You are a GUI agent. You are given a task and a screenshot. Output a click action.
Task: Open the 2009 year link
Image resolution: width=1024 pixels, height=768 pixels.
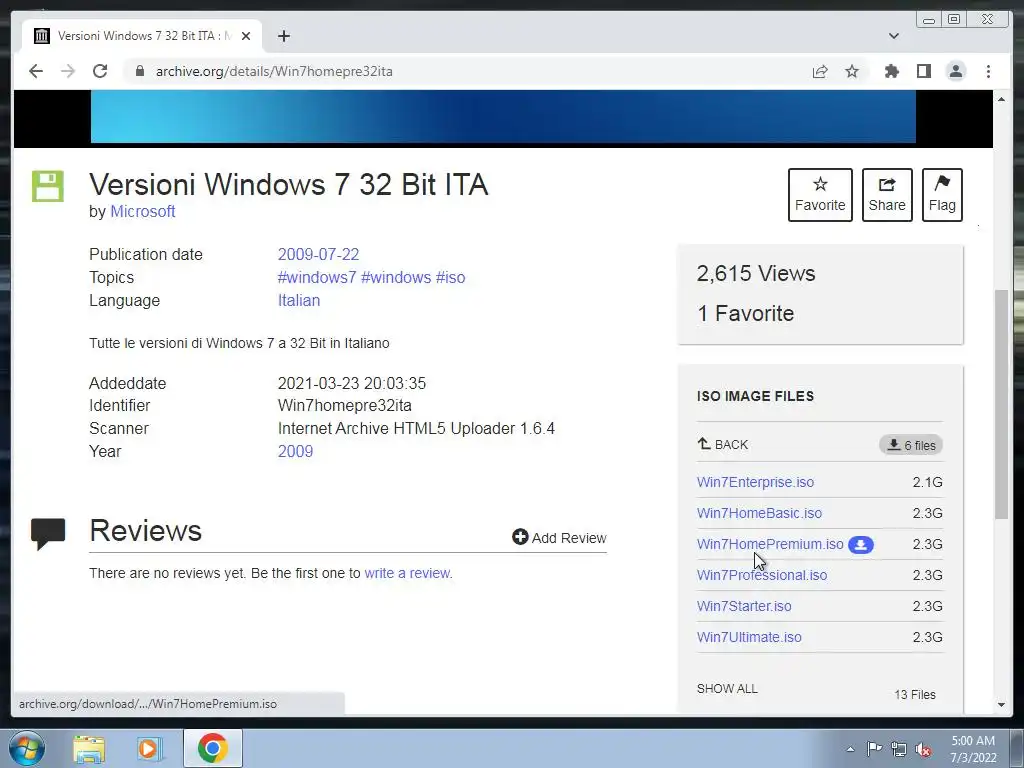295,451
